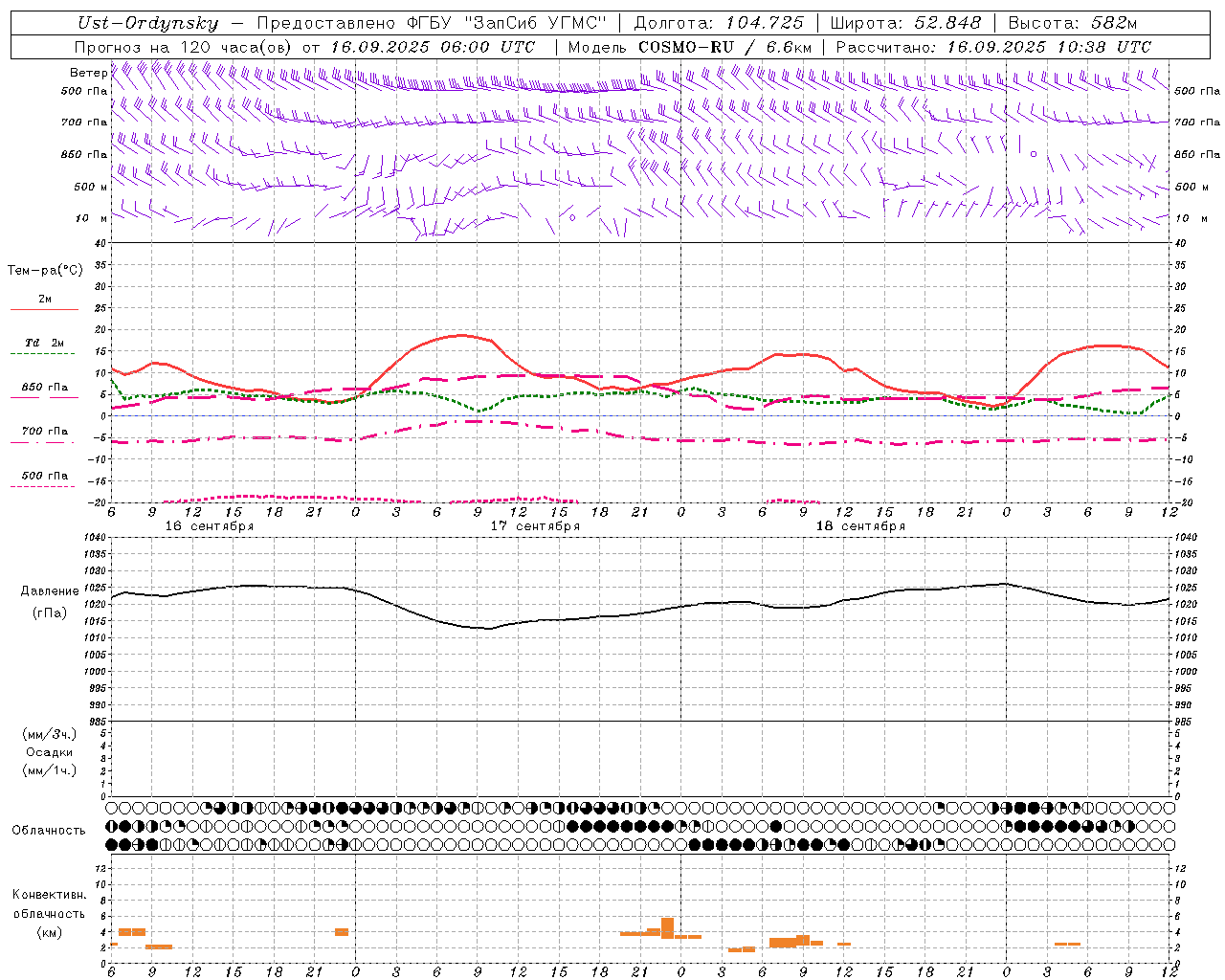Click the date label 17 сентября

pyautogui.click(x=535, y=526)
